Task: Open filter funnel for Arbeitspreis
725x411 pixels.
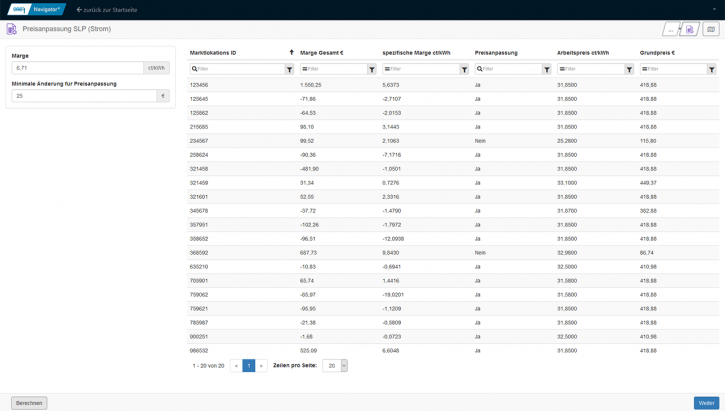Action: tap(629, 69)
